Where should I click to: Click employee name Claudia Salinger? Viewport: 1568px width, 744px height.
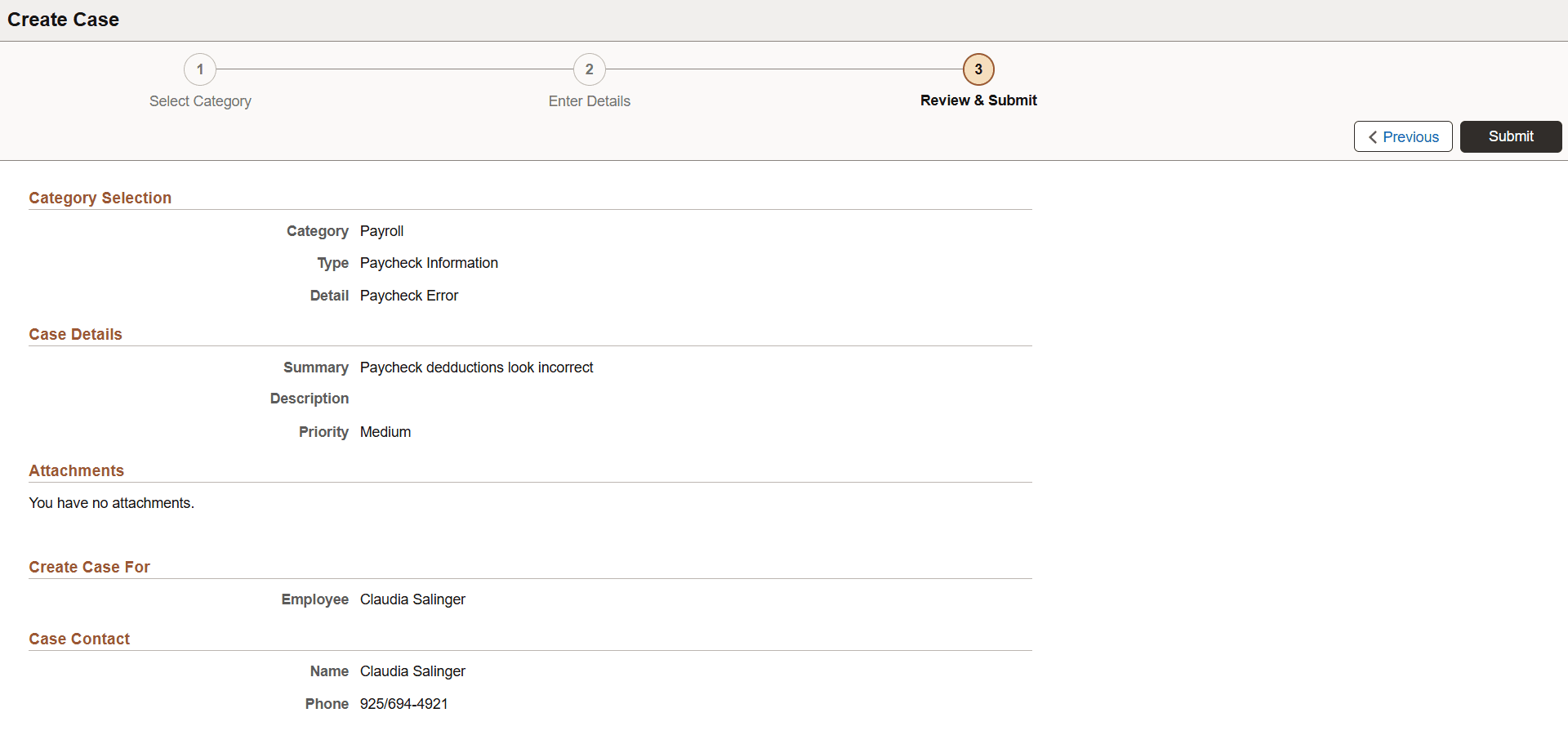pos(412,599)
